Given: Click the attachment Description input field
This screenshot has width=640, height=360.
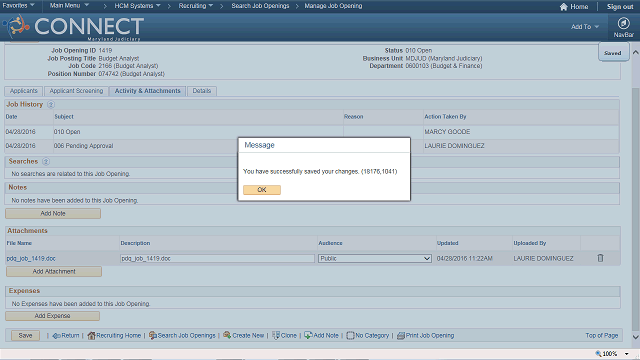Looking at the screenshot, I should point(217,258).
